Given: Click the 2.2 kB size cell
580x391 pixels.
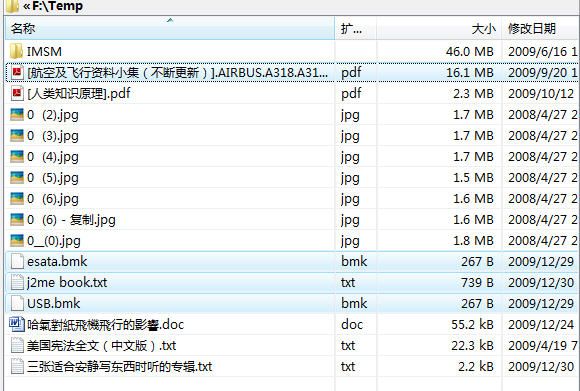Looking at the screenshot, I should (476, 367).
